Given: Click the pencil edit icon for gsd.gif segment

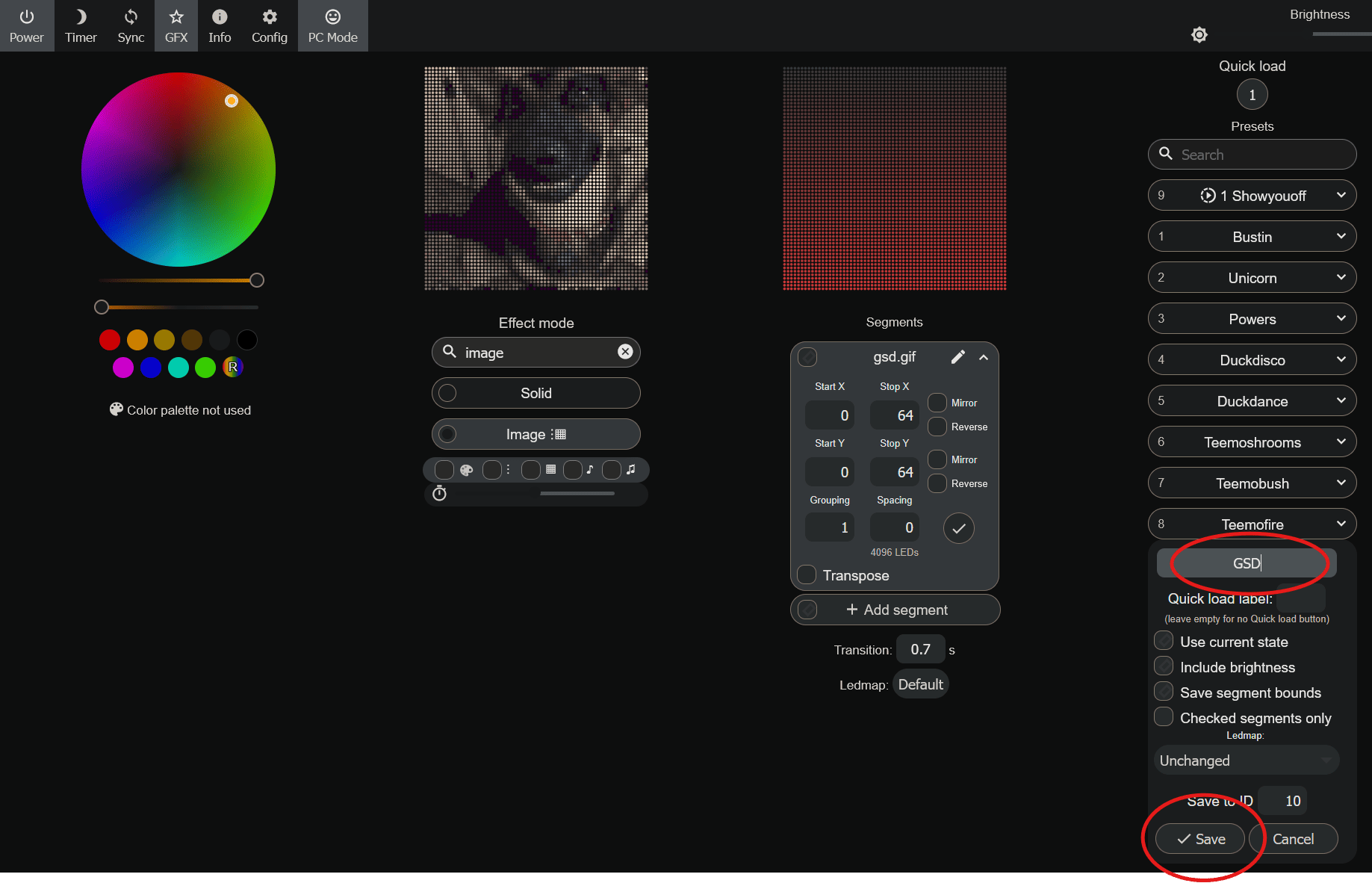Looking at the screenshot, I should (x=957, y=357).
